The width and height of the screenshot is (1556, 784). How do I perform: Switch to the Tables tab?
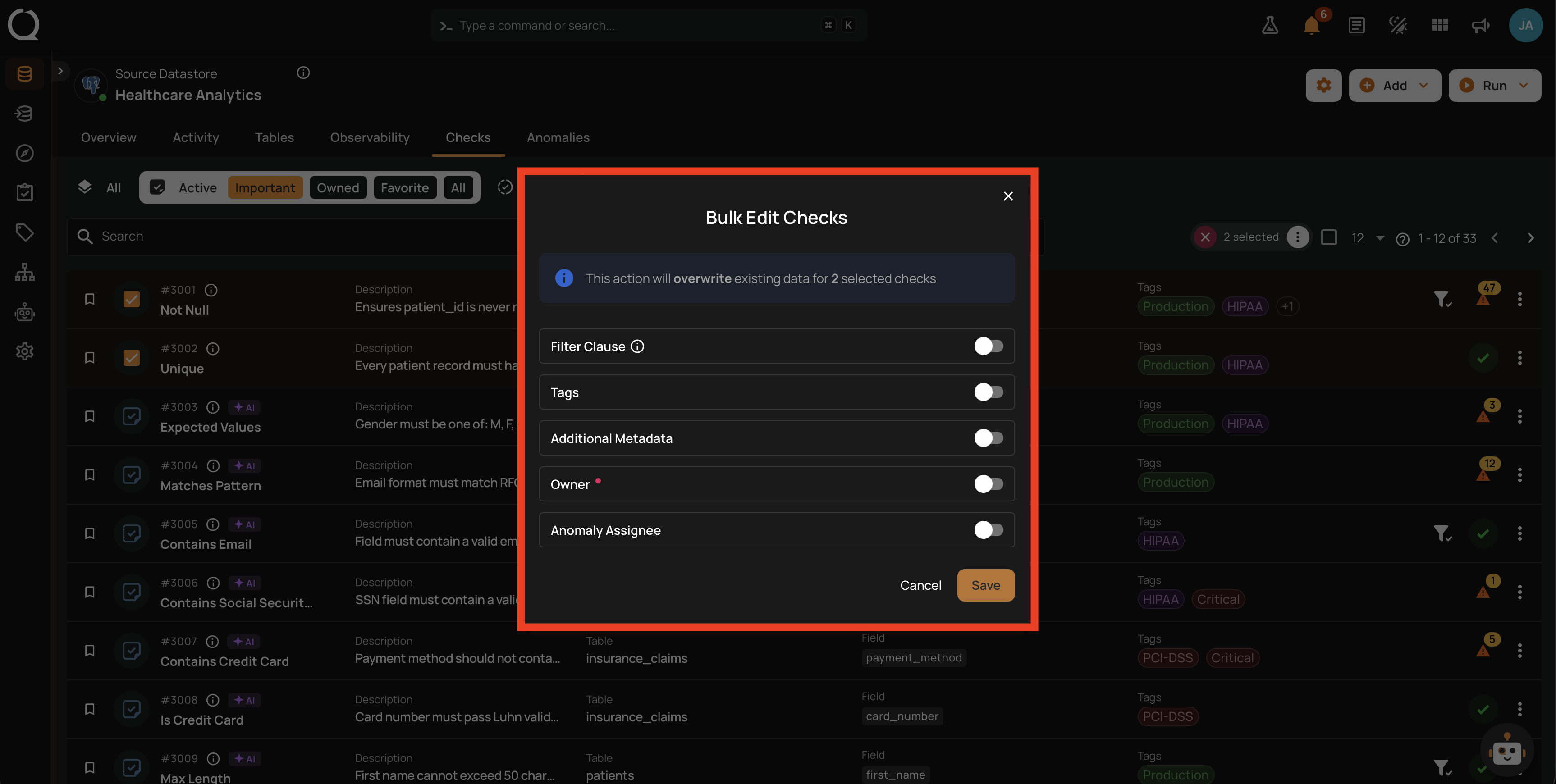274,137
